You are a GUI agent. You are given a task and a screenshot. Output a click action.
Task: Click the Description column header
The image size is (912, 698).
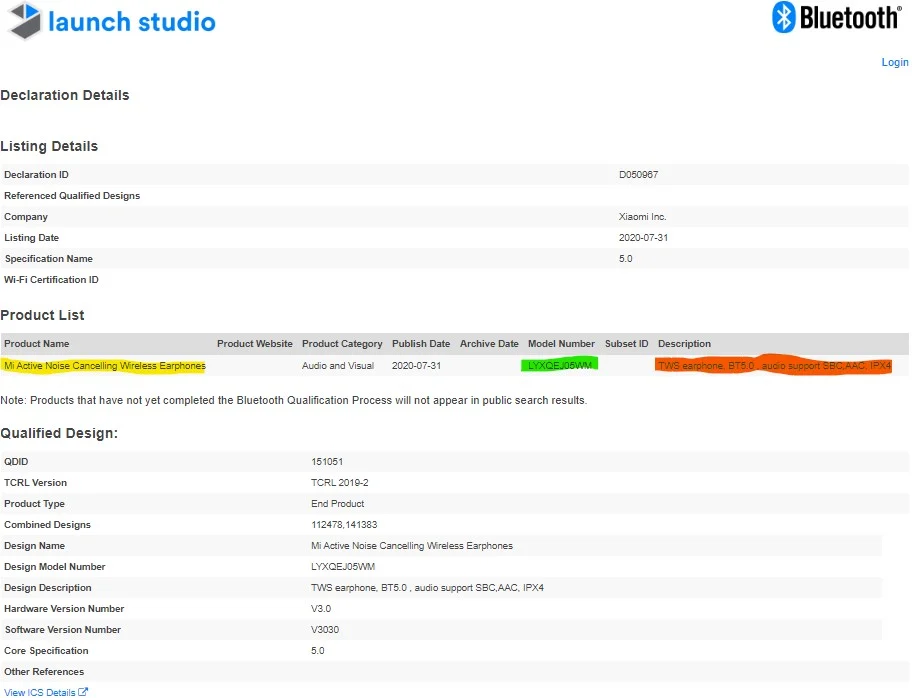click(684, 344)
